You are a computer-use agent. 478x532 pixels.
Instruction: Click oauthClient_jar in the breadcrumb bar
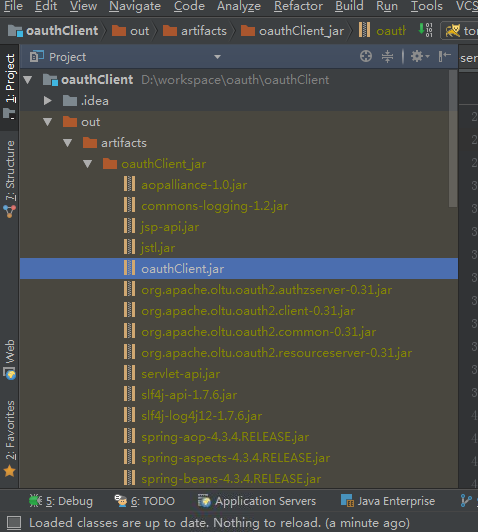pos(292,31)
